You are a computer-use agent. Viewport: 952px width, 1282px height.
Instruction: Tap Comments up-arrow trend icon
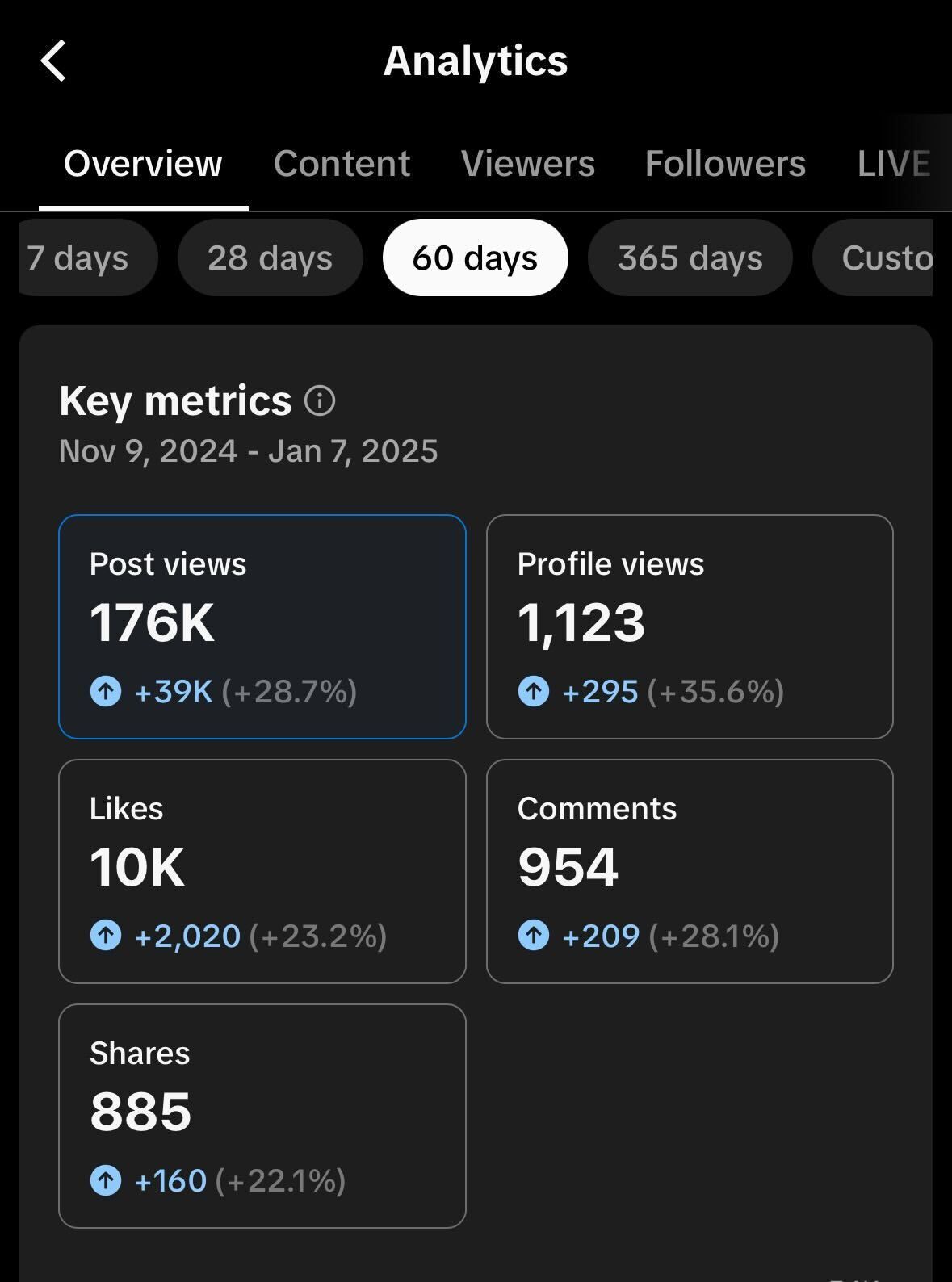tap(534, 936)
